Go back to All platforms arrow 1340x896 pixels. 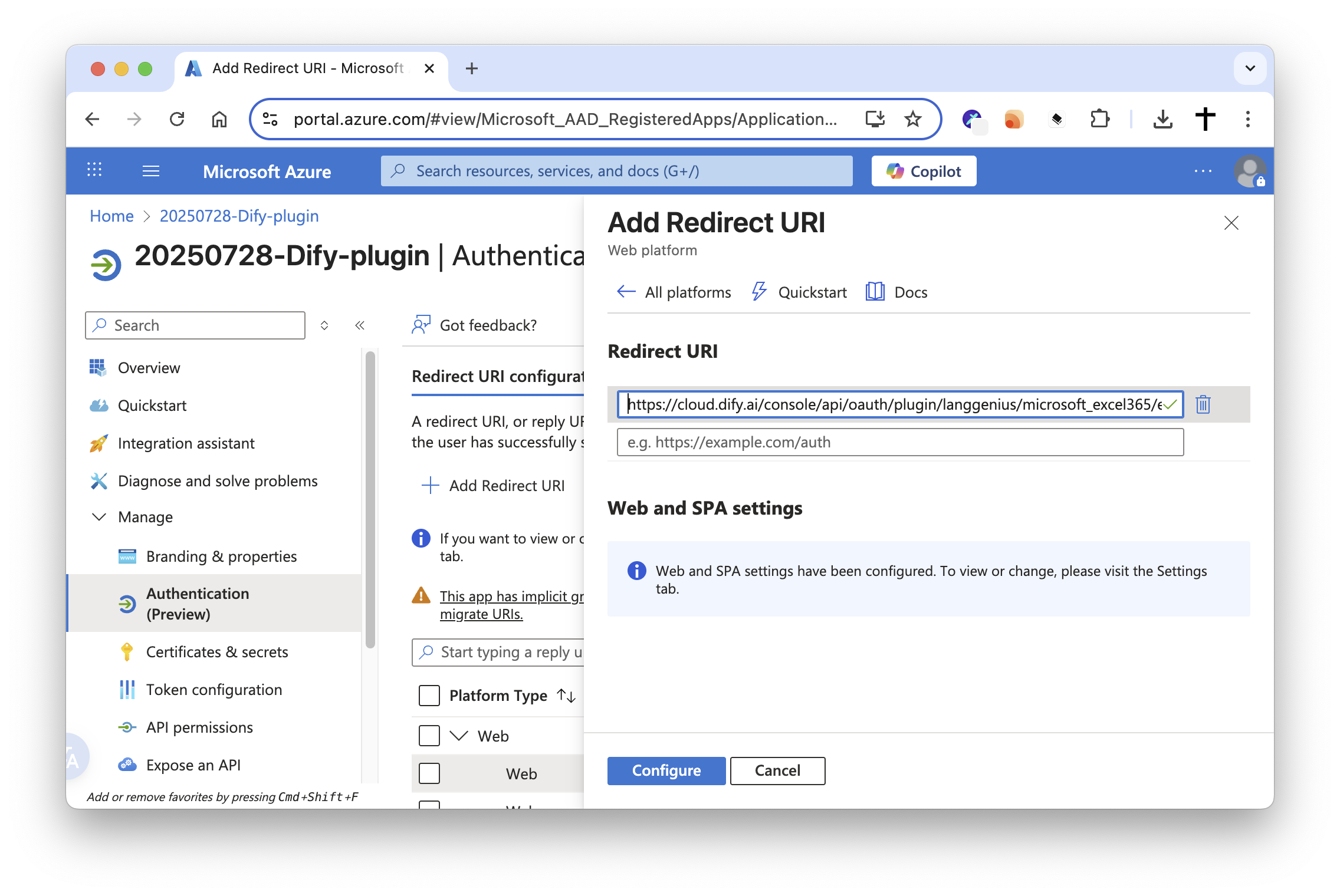tap(626, 292)
